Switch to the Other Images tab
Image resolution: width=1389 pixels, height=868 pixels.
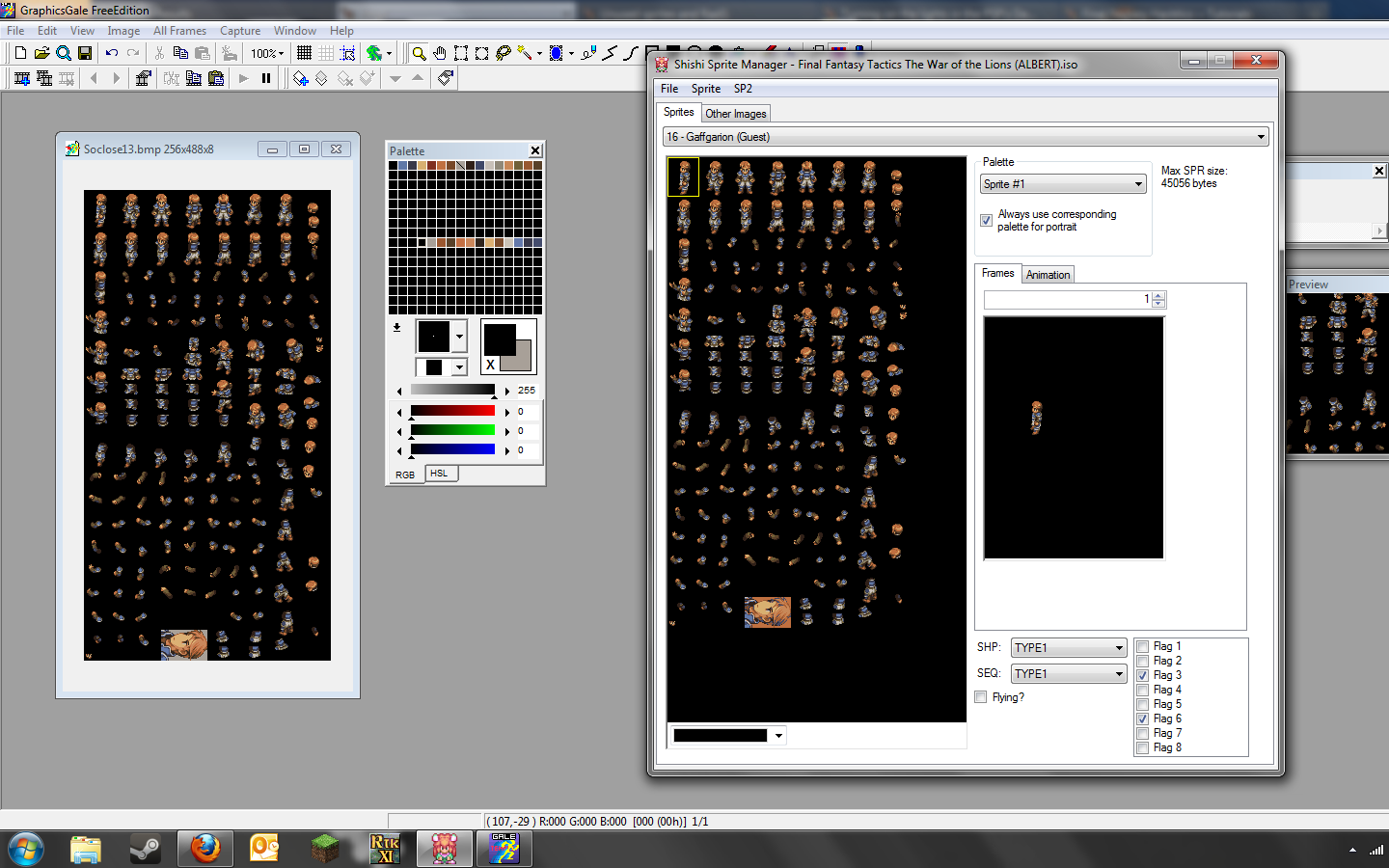click(x=736, y=114)
